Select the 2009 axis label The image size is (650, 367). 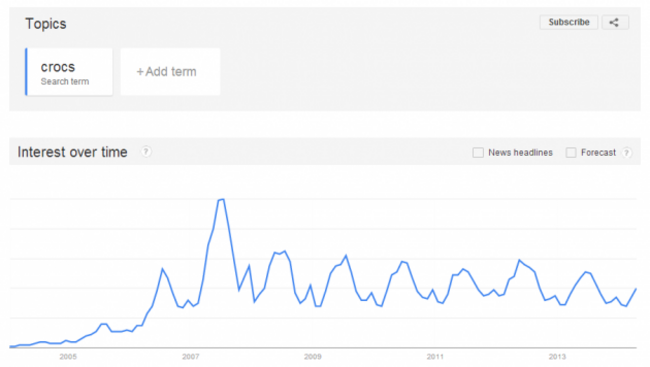point(313,357)
